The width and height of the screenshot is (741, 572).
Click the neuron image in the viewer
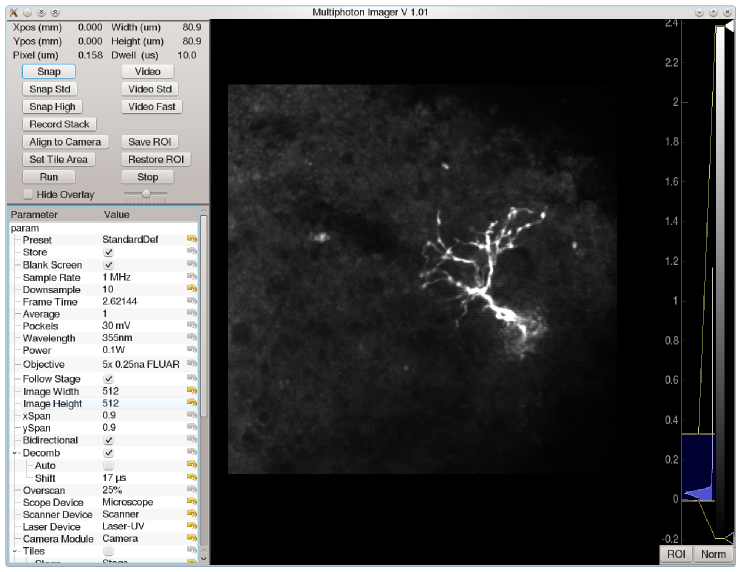point(422,279)
